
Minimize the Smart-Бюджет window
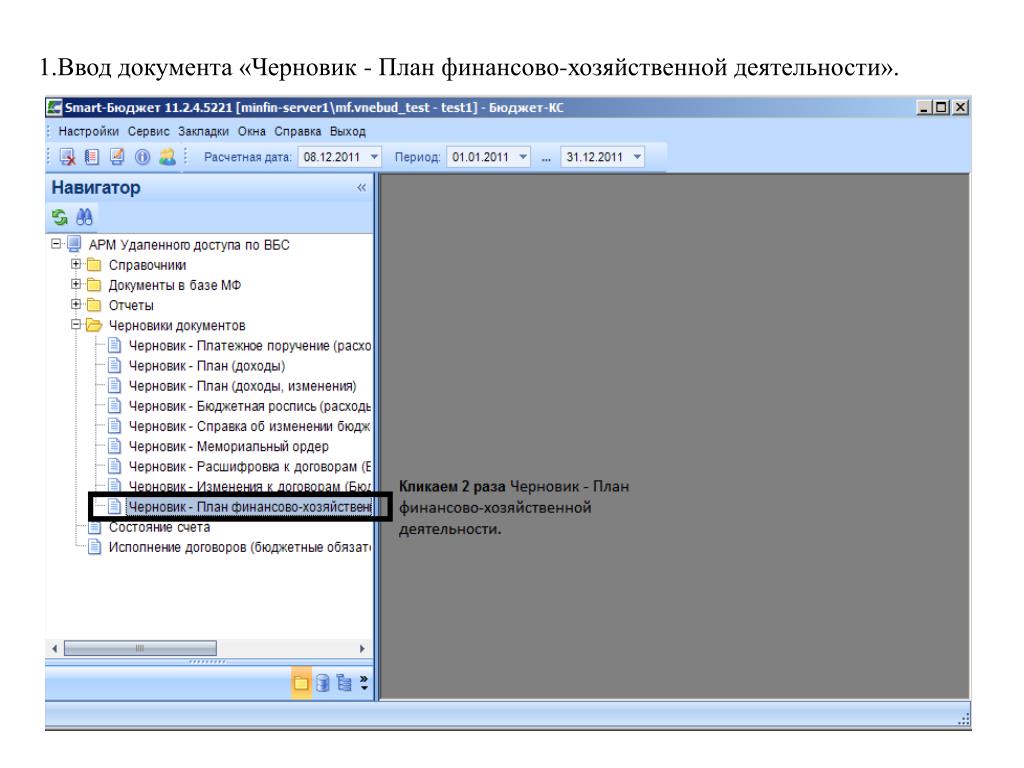(923, 107)
